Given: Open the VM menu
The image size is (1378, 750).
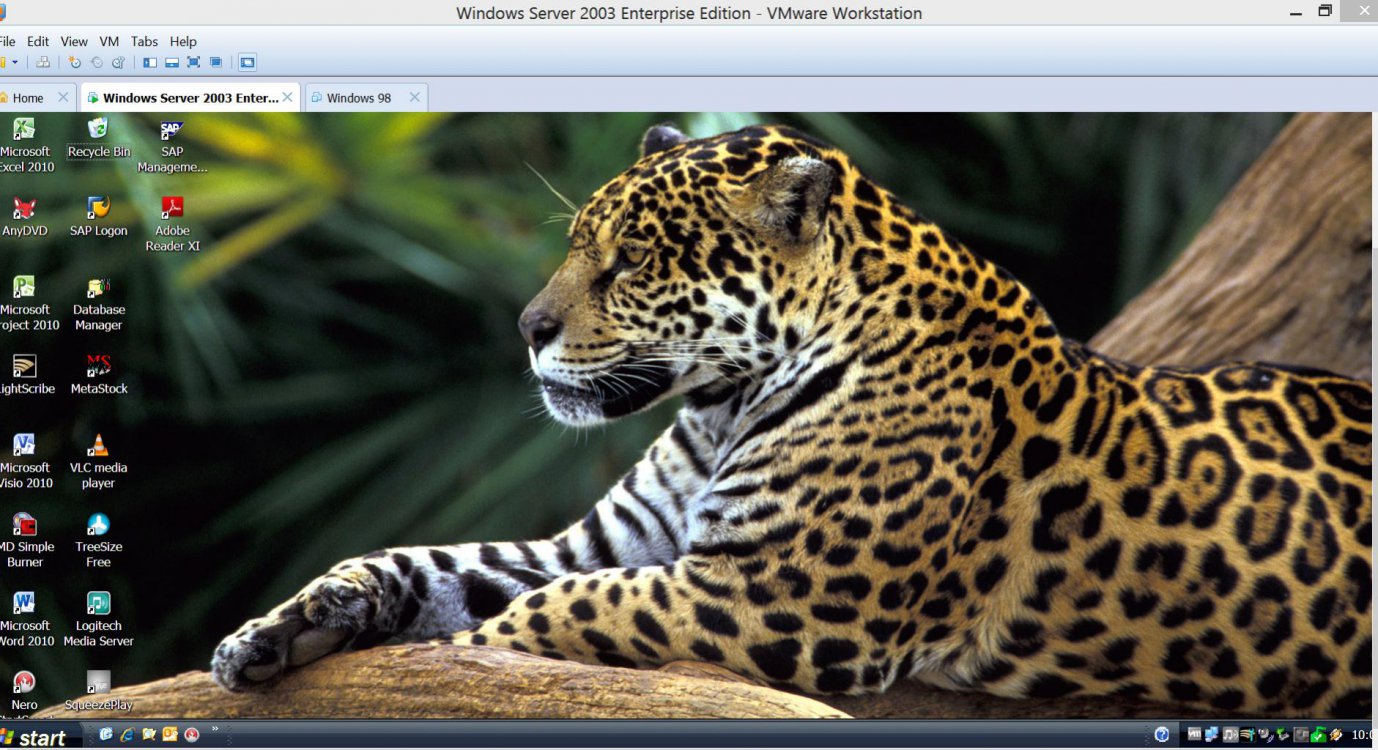Looking at the screenshot, I should (109, 41).
